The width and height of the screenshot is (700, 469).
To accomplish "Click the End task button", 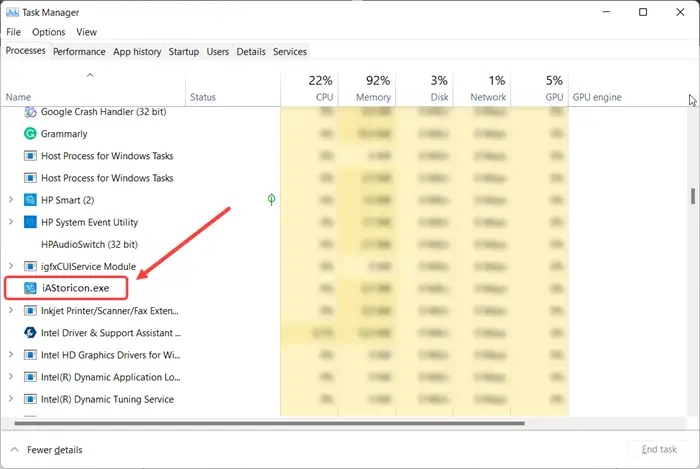I will [659, 449].
